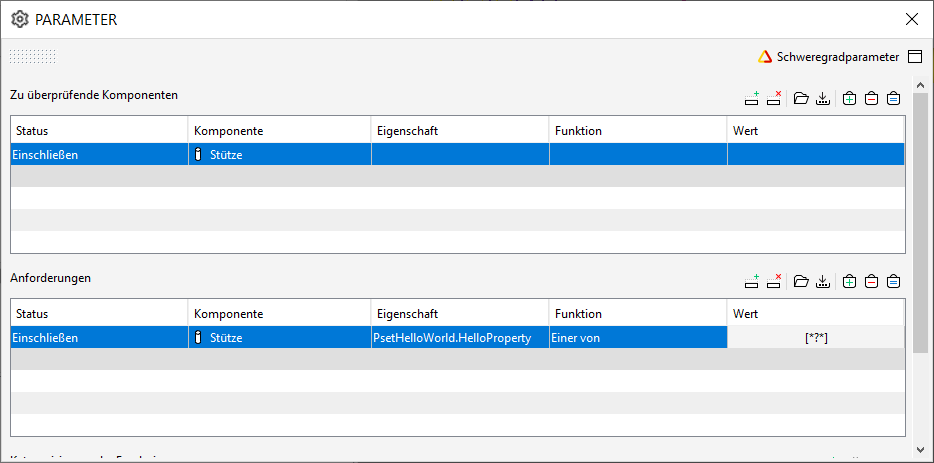Click the PsetHelloWorld.HelloProperty cell
Viewport: 934px width, 463px height.
pyautogui.click(x=460, y=338)
